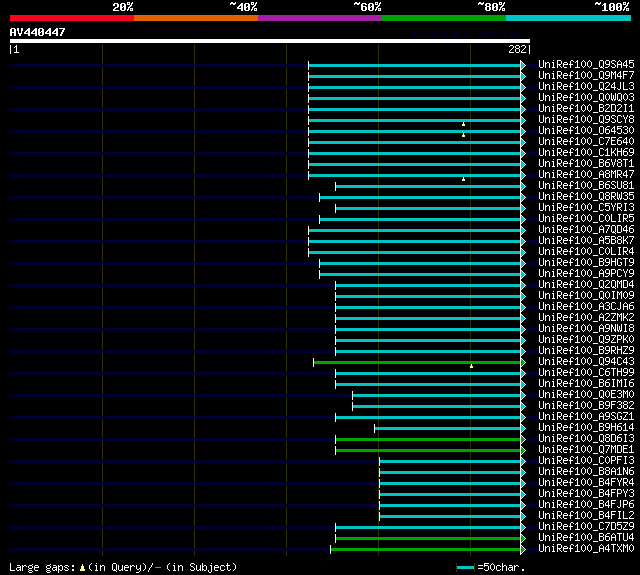Click the UniRef100_B9HGT9 label
This screenshot has width=640, height=575.
(x=586, y=263)
